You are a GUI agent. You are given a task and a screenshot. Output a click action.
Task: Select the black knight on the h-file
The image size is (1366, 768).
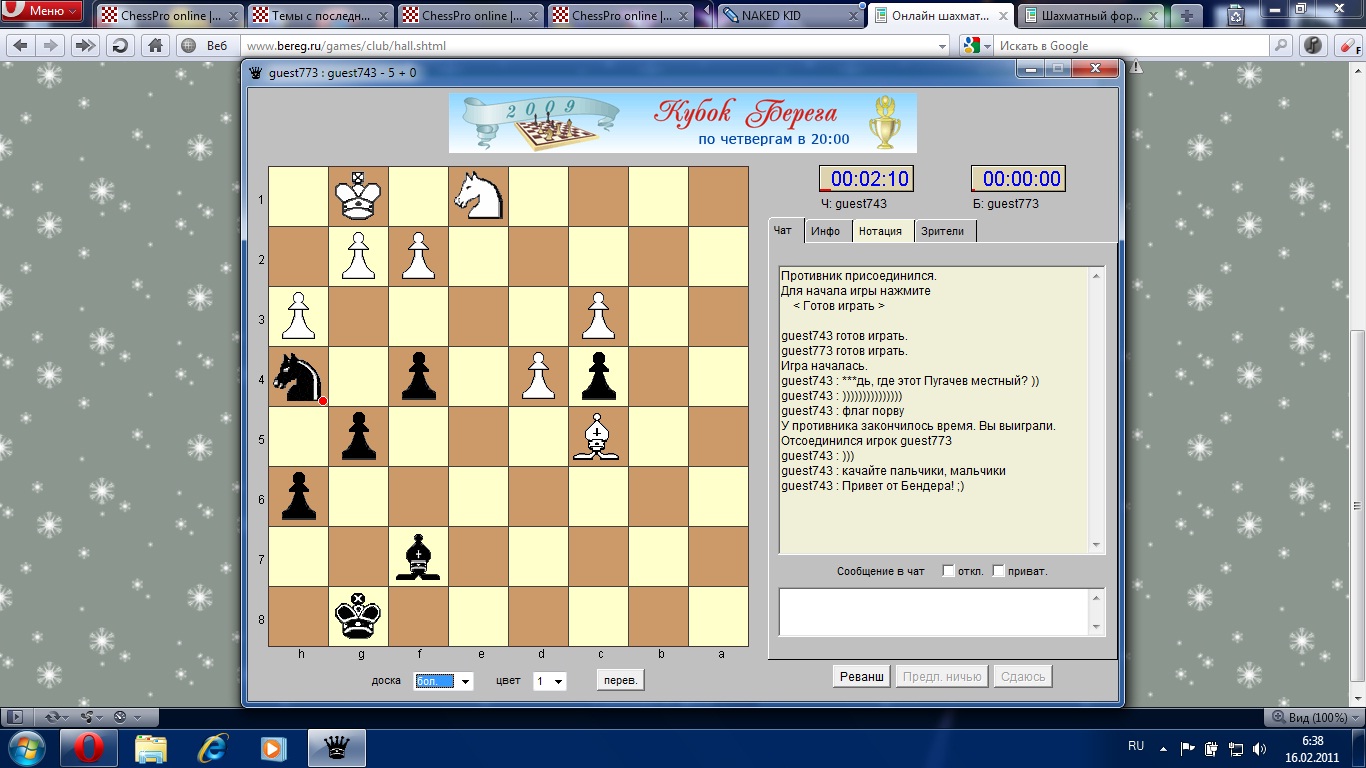[x=299, y=377]
